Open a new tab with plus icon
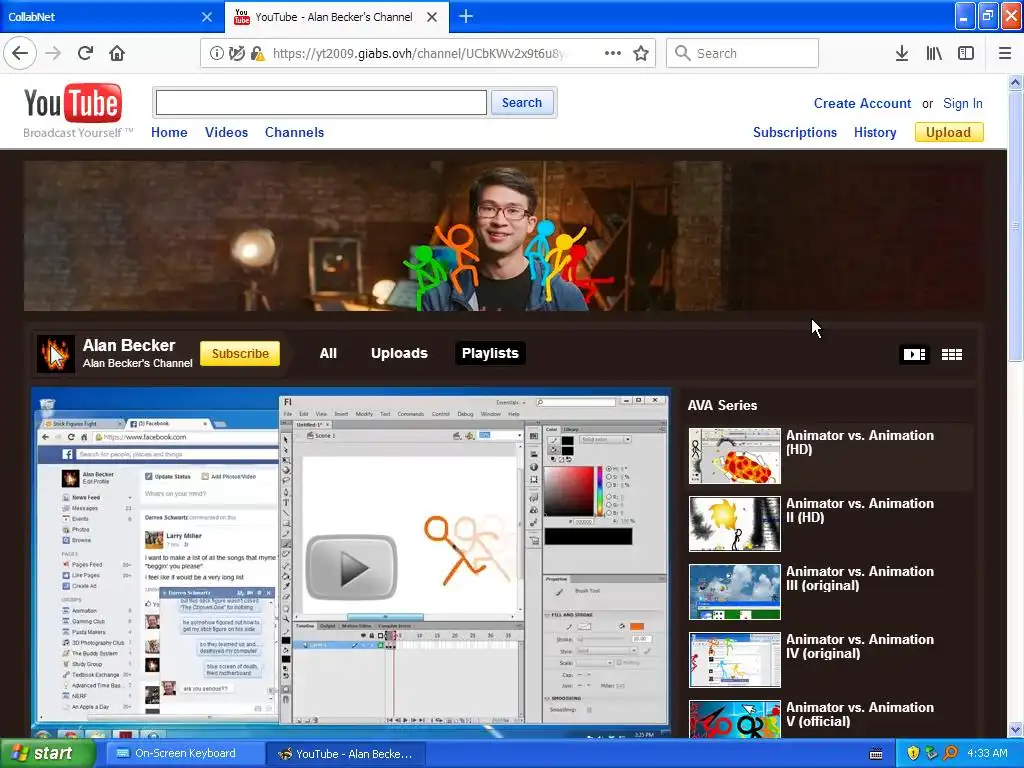This screenshot has width=1024, height=768. 466,16
